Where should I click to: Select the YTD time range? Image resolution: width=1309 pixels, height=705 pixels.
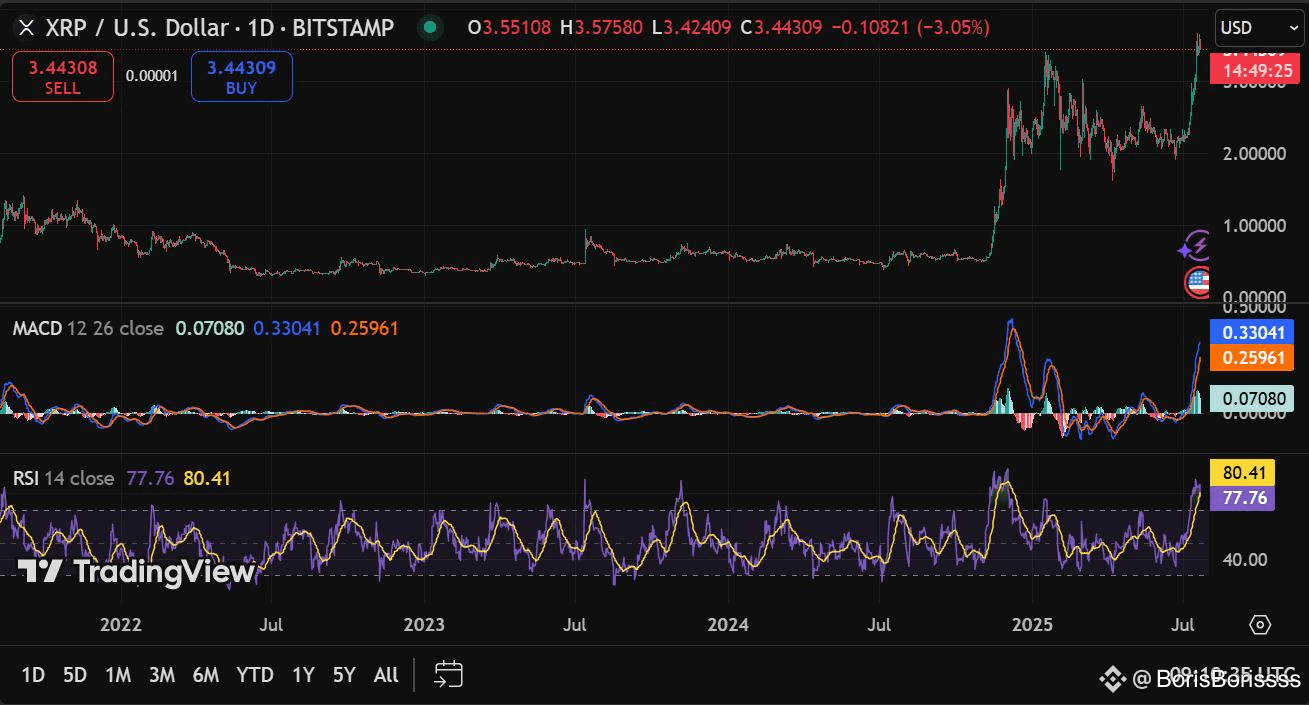tap(255, 675)
